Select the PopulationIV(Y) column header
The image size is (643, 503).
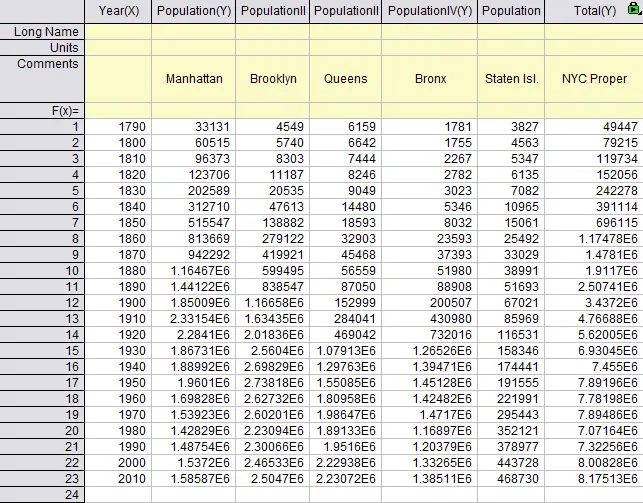pyautogui.click(x=429, y=11)
